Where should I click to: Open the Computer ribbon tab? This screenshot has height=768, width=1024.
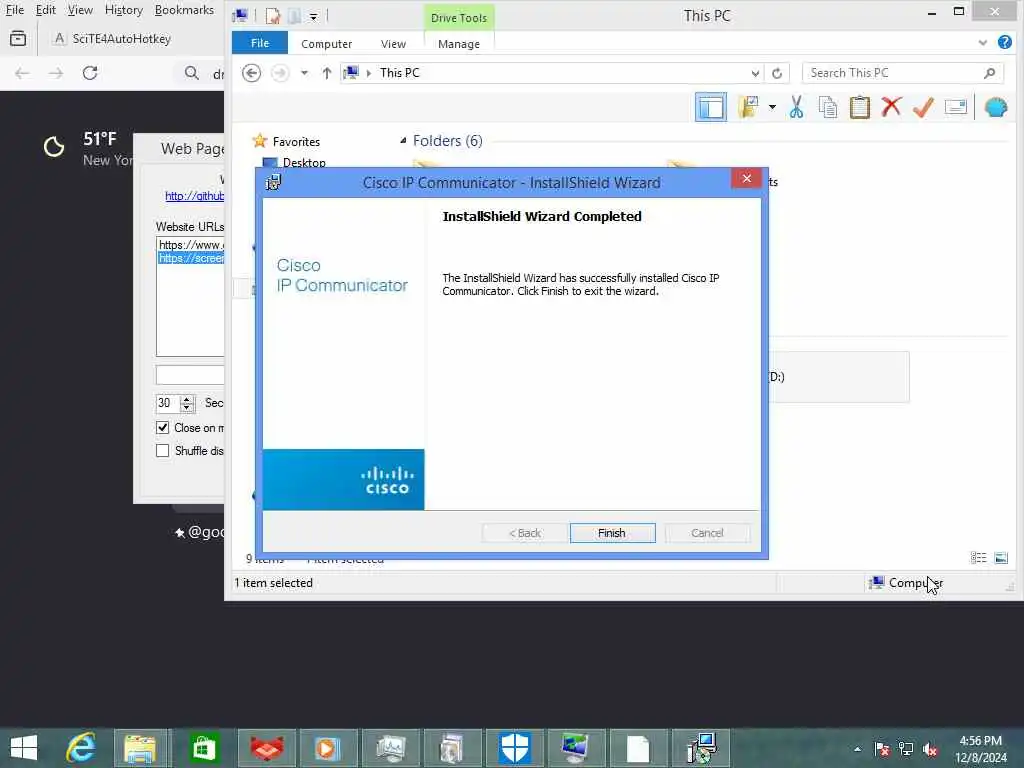tap(327, 44)
